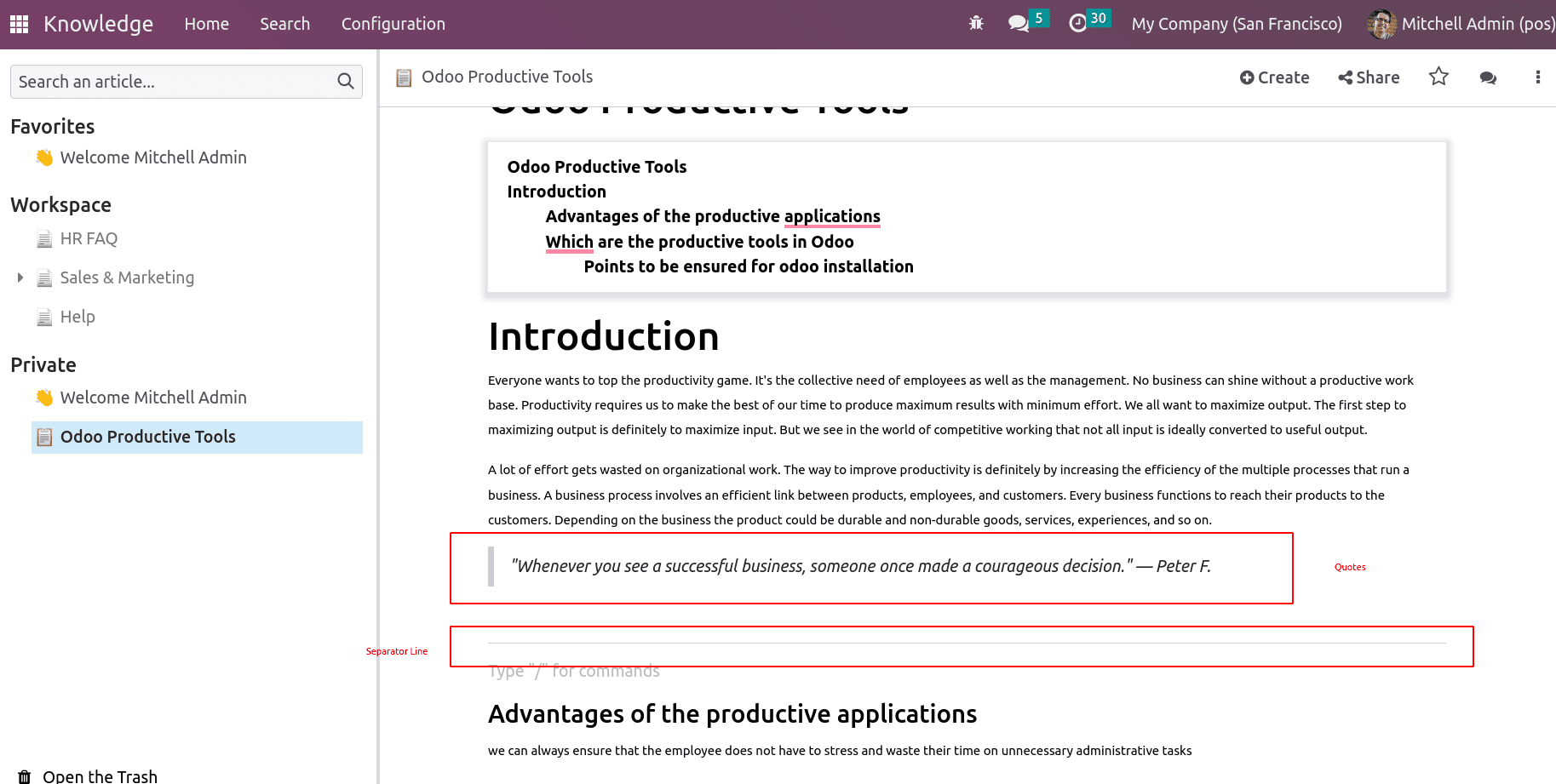Click the Share button
The image size is (1556, 784).
coord(1369,77)
